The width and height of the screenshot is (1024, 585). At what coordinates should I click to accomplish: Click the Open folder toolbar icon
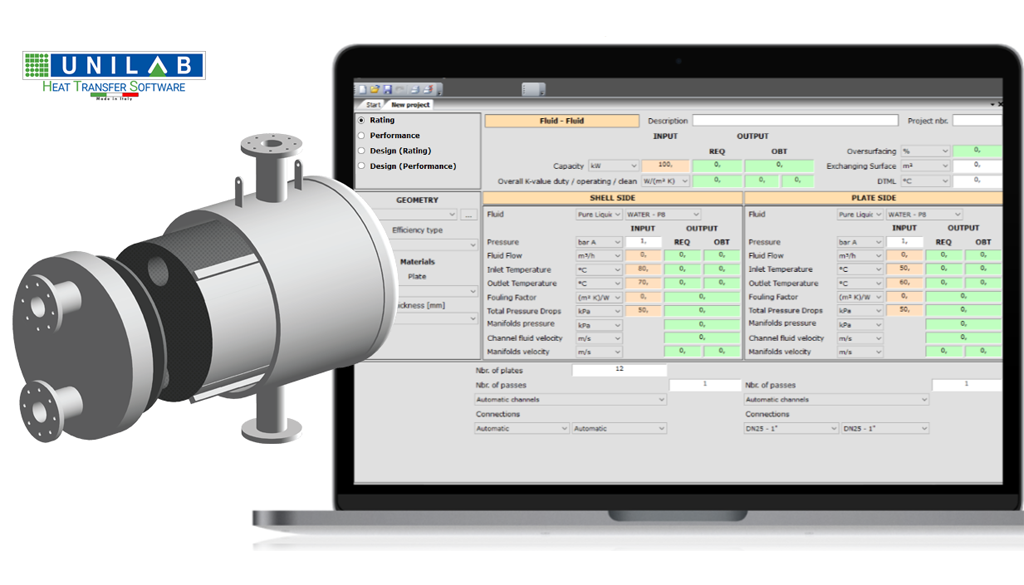[x=375, y=89]
